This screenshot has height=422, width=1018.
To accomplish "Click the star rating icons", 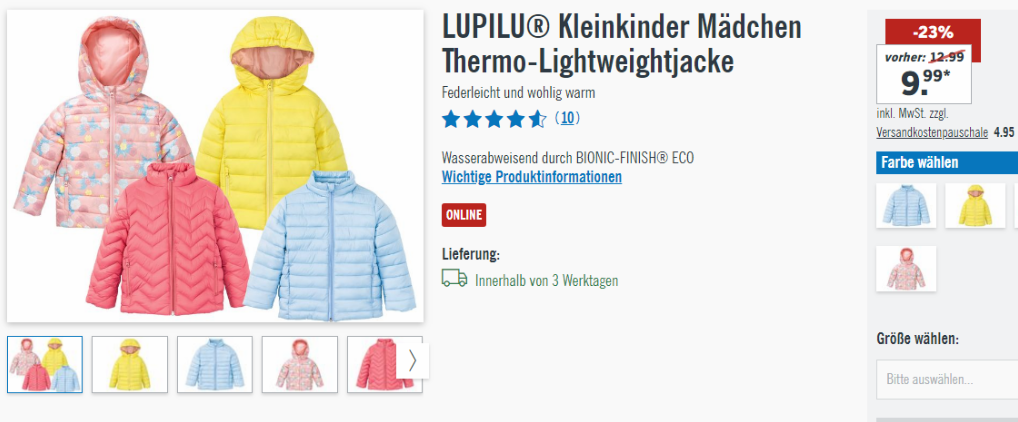I will (x=494, y=119).
